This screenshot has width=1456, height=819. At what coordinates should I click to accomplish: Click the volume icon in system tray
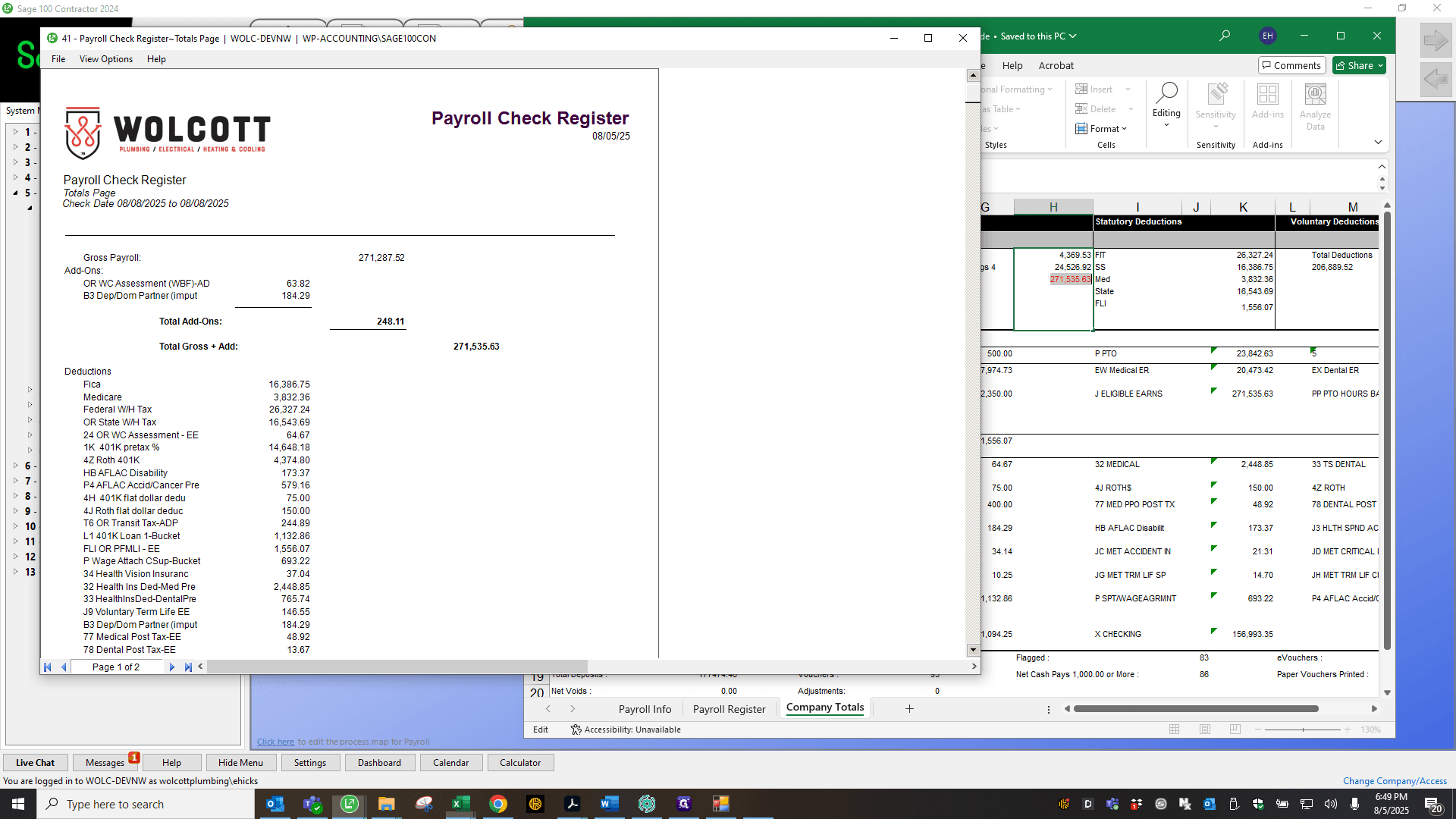(x=1331, y=804)
